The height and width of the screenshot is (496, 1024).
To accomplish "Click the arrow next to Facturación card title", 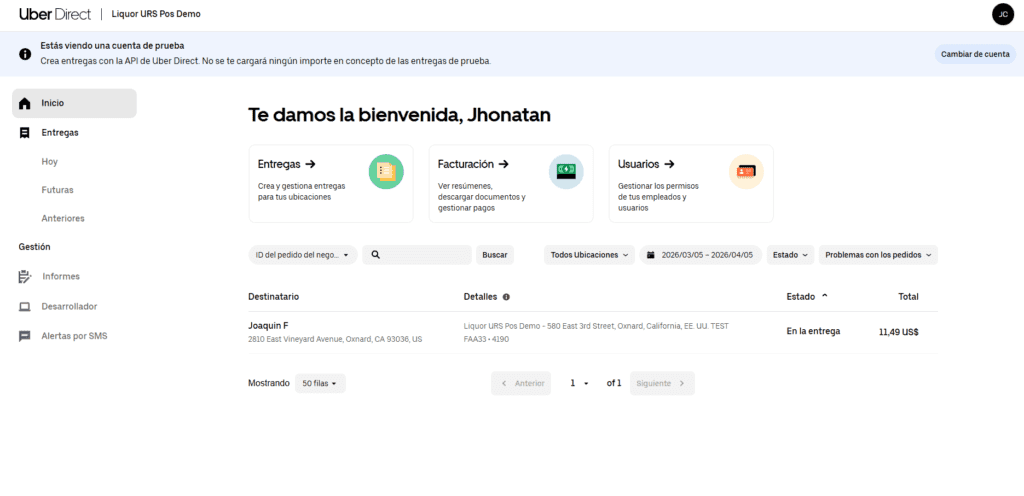I will click(x=504, y=164).
